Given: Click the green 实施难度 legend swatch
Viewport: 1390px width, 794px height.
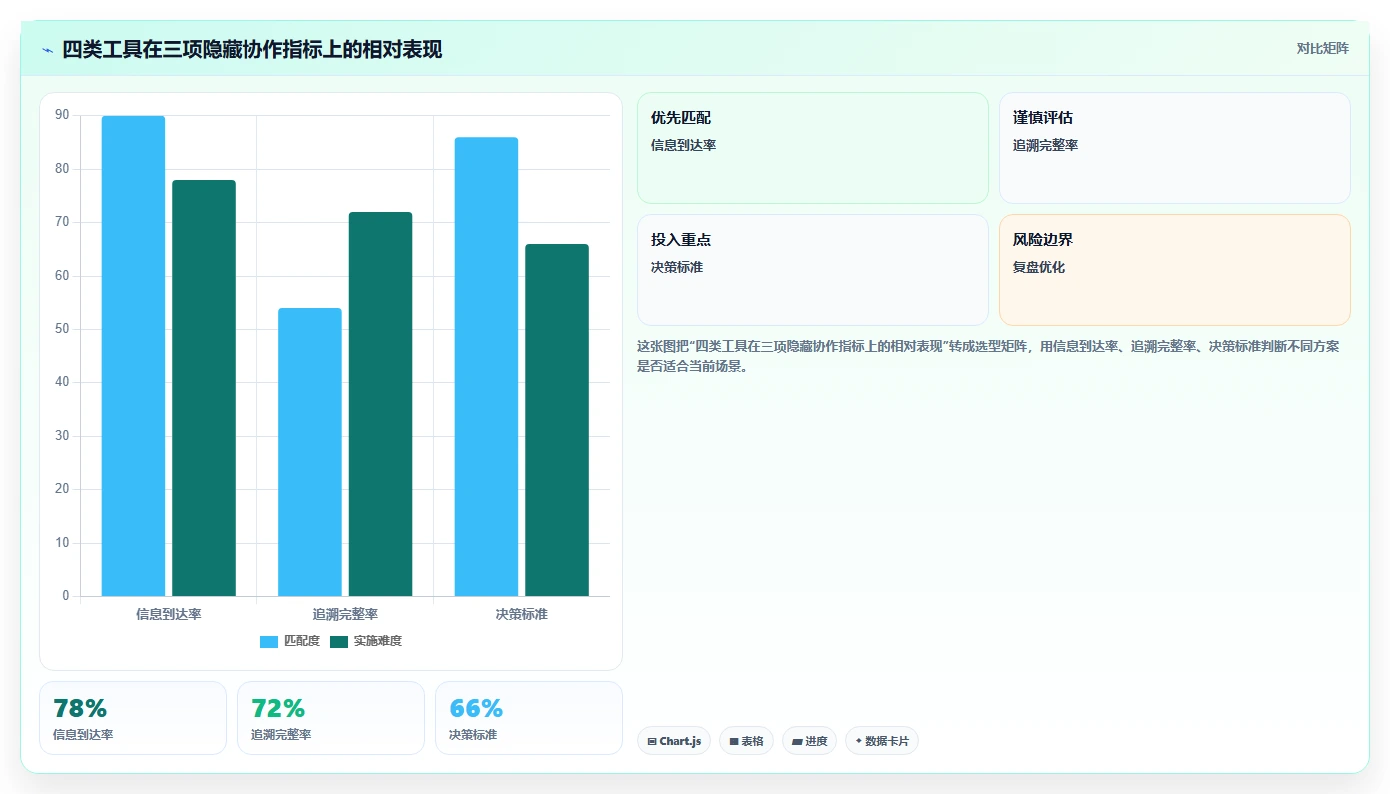Looking at the screenshot, I should click(x=339, y=642).
